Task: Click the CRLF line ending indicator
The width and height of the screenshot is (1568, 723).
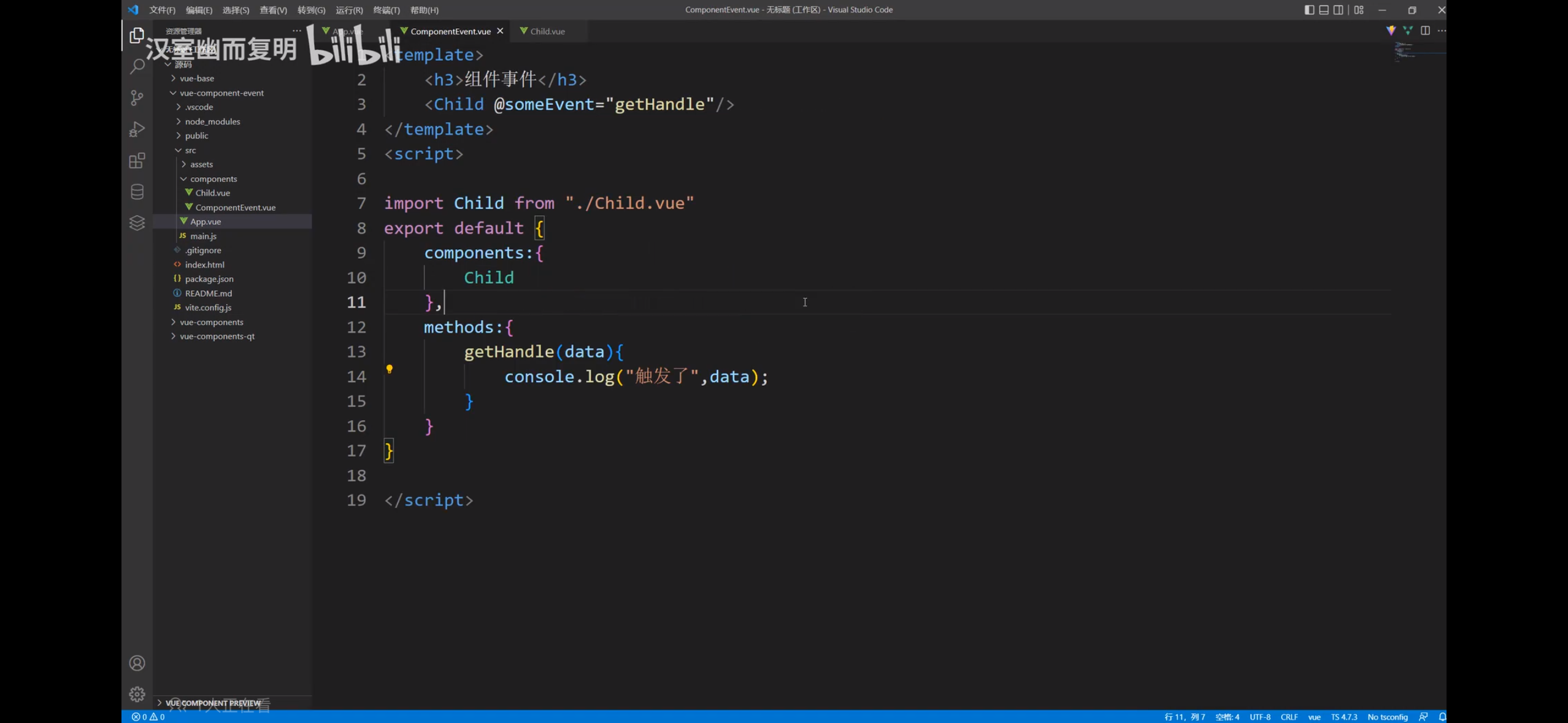Action: [1288, 716]
